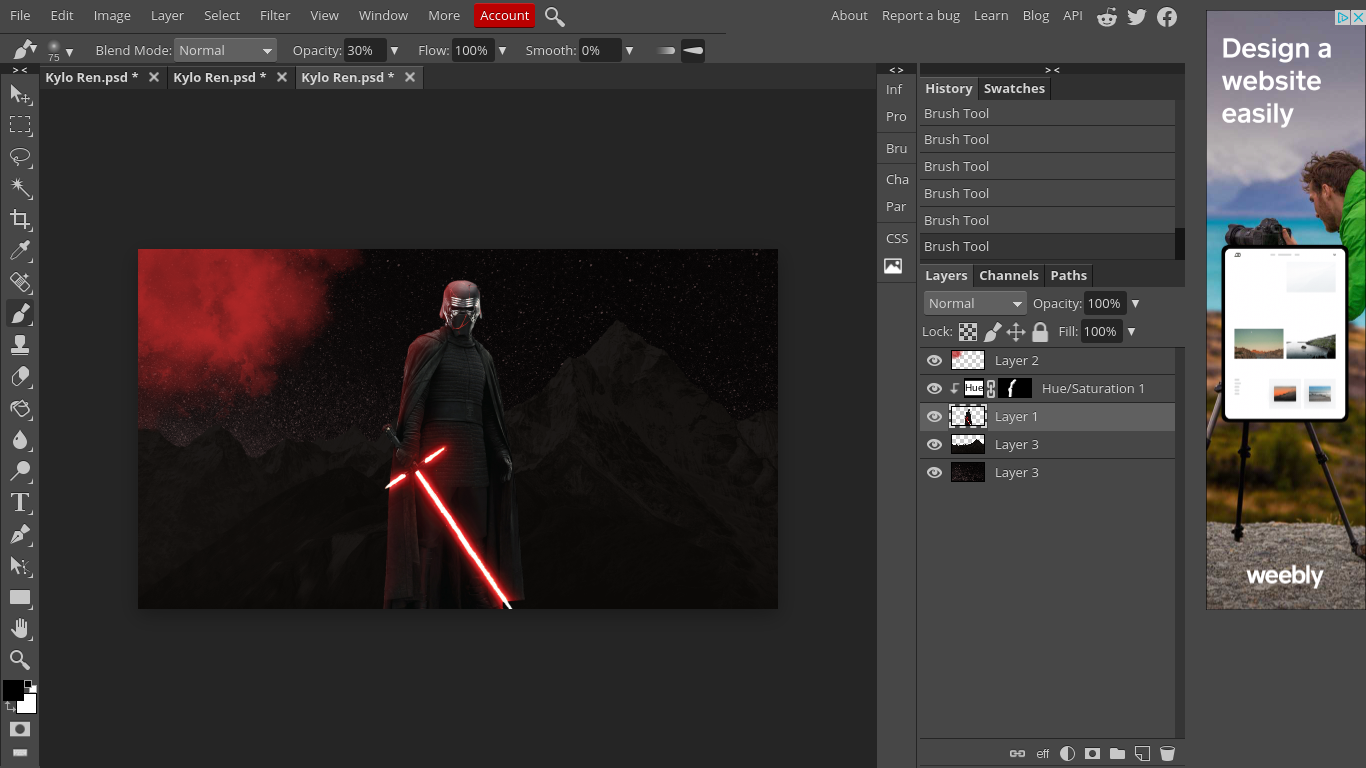This screenshot has width=1366, height=768.
Task: Open Photopea Facebook page icon
Action: [x=1167, y=16]
